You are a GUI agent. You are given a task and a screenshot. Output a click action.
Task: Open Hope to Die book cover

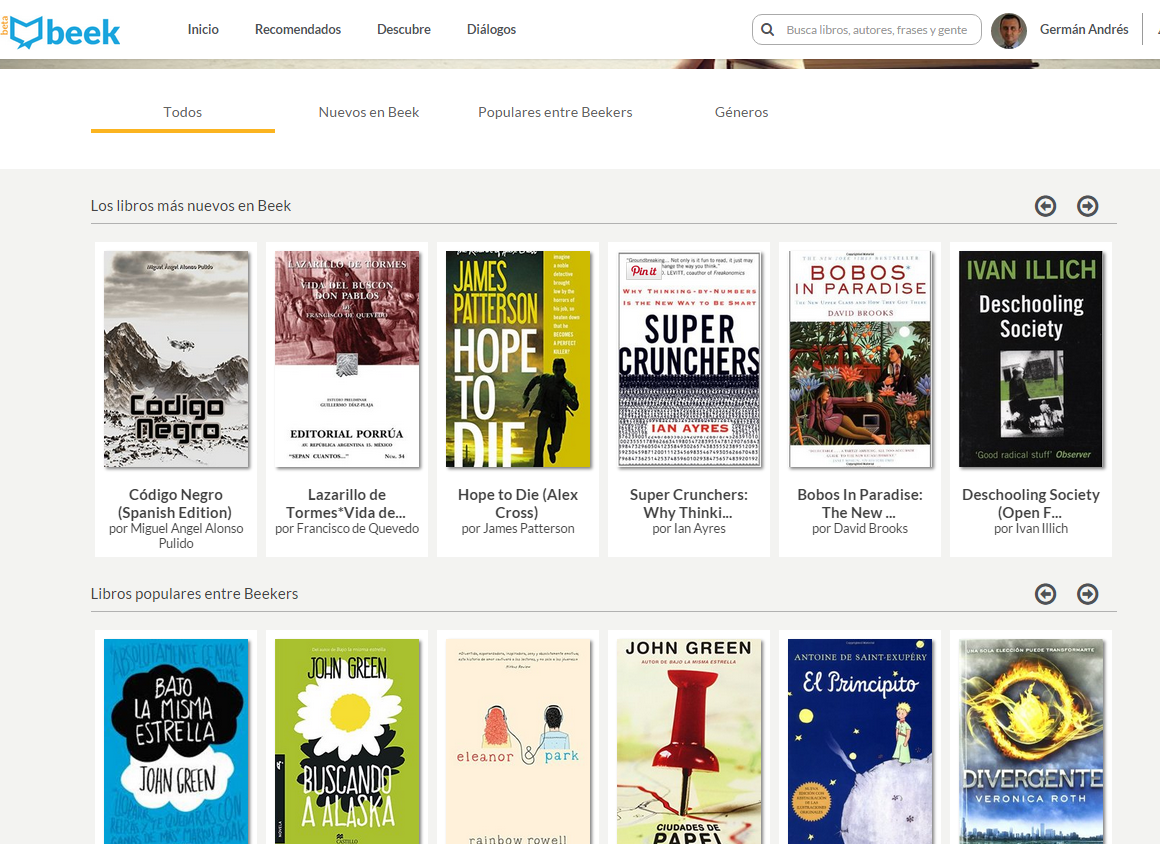click(518, 359)
